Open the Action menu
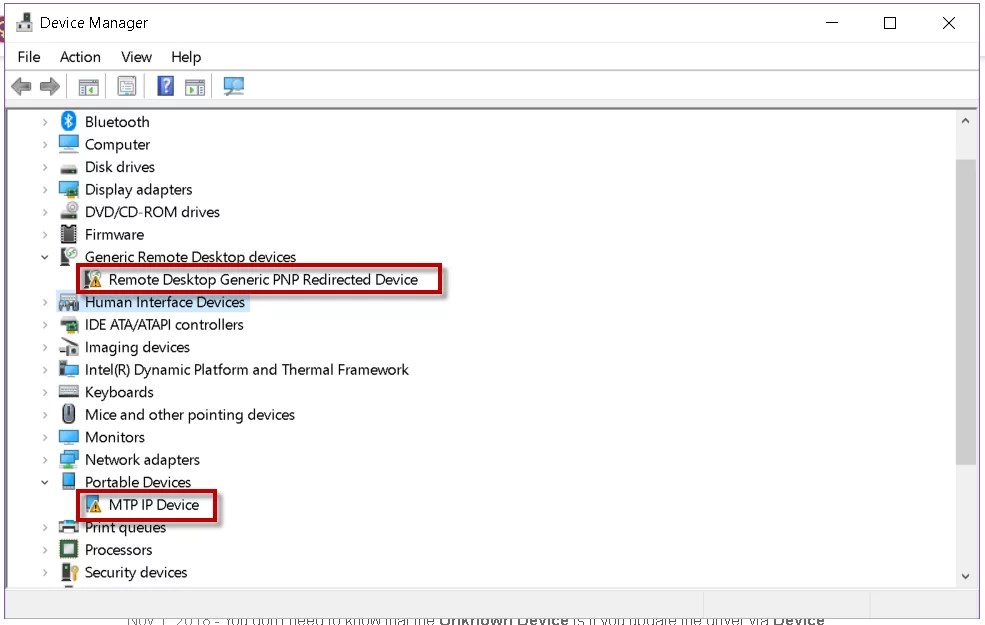 coord(80,57)
